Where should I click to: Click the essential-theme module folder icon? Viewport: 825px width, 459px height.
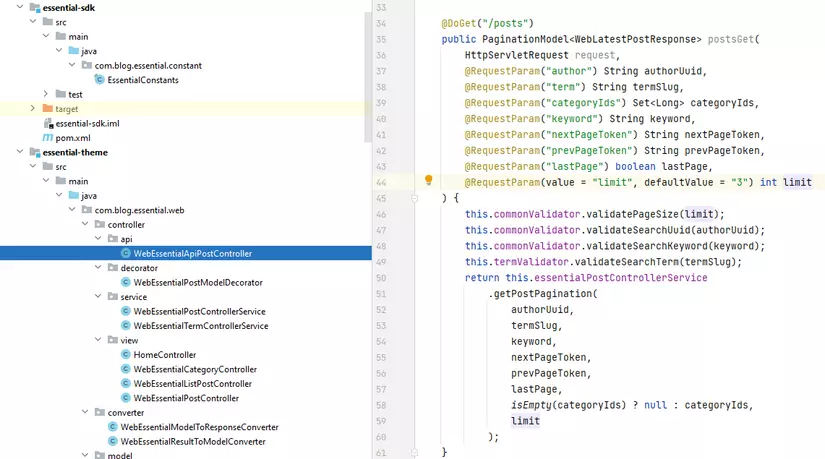(x=33, y=152)
